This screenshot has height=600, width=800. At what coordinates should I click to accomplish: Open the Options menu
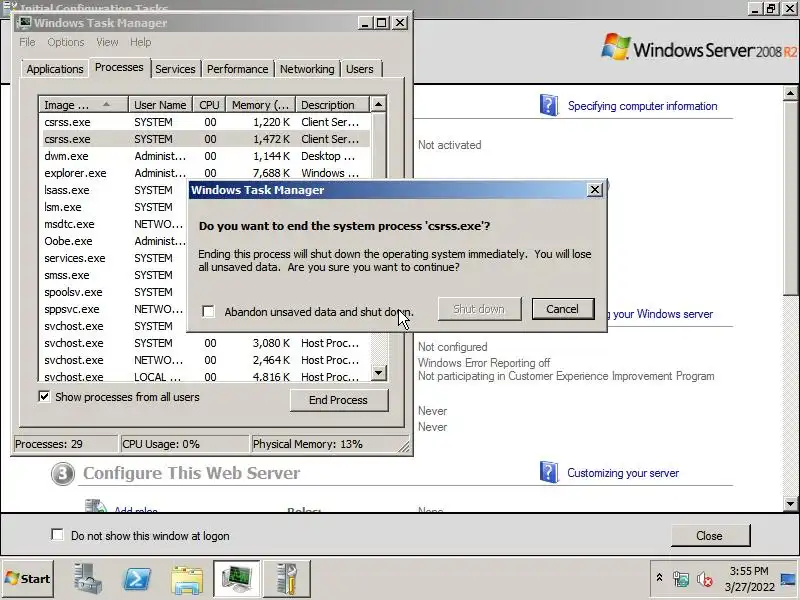(x=66, y=42)
